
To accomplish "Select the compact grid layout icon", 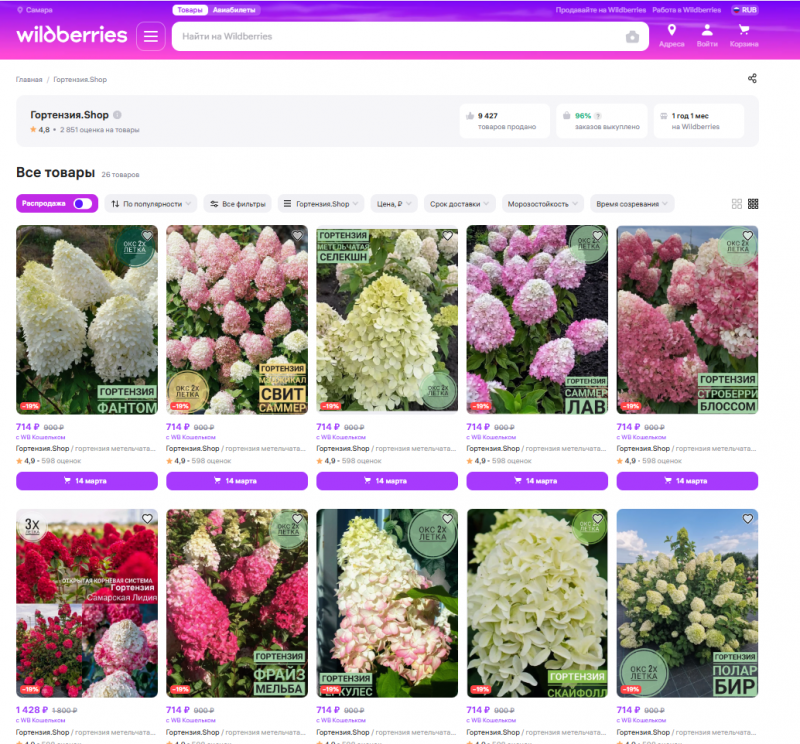I will (755, 202).
